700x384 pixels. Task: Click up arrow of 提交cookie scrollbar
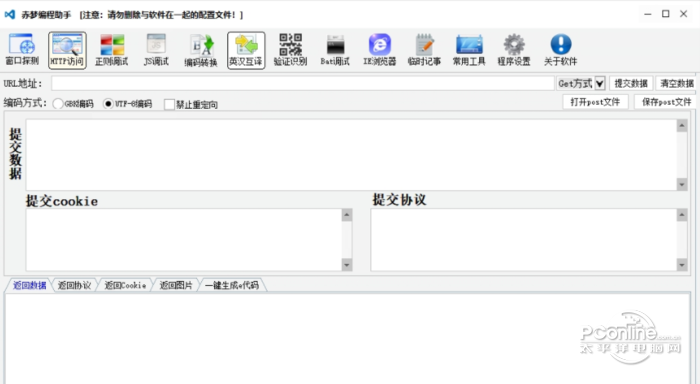point(347,215)
